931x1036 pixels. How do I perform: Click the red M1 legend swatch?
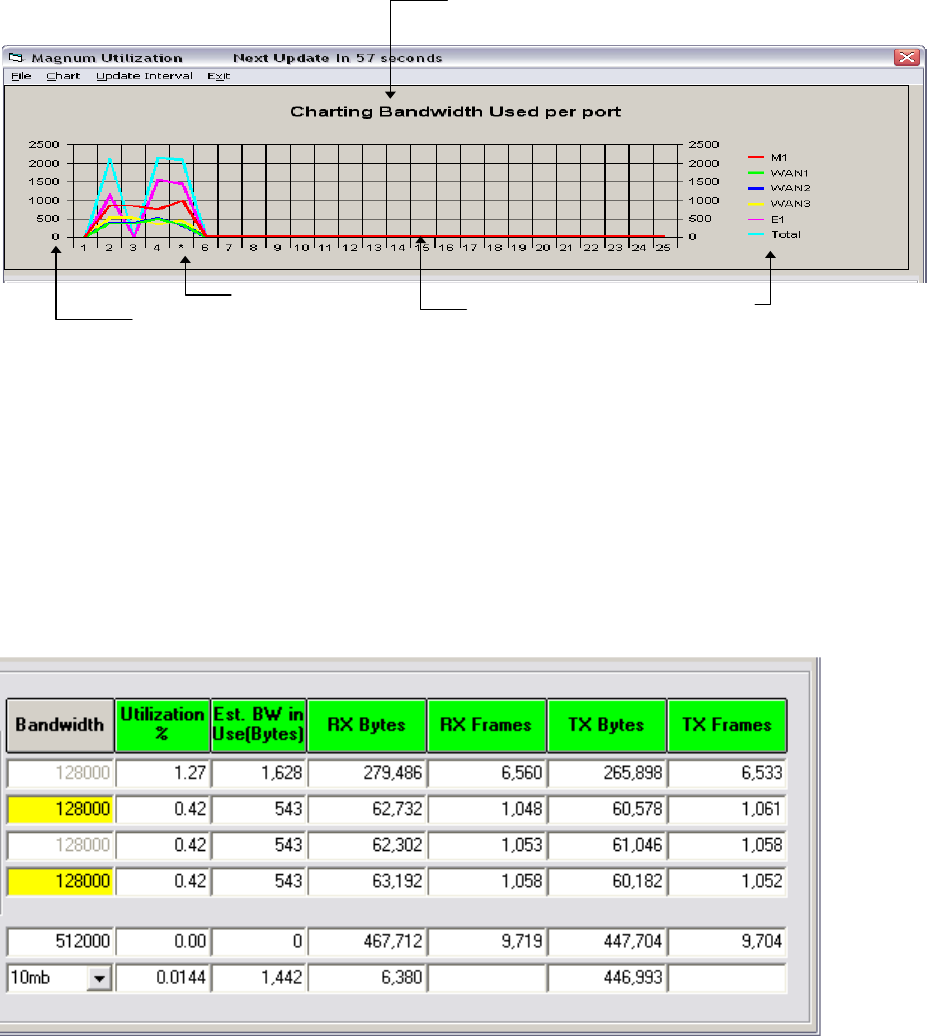tap(756, 157)
